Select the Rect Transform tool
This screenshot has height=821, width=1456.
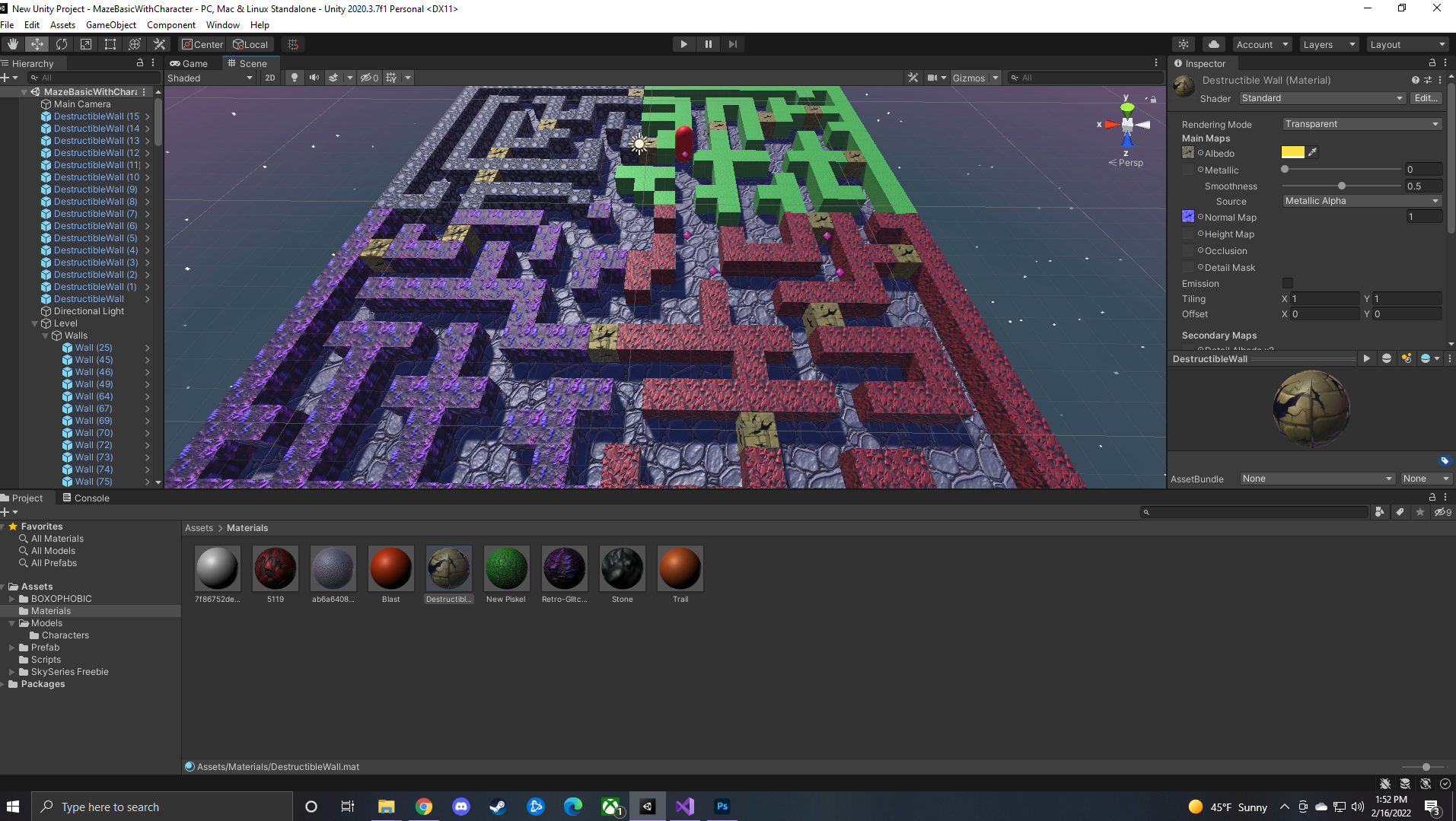pyautogui.click(x=110, y=44)
